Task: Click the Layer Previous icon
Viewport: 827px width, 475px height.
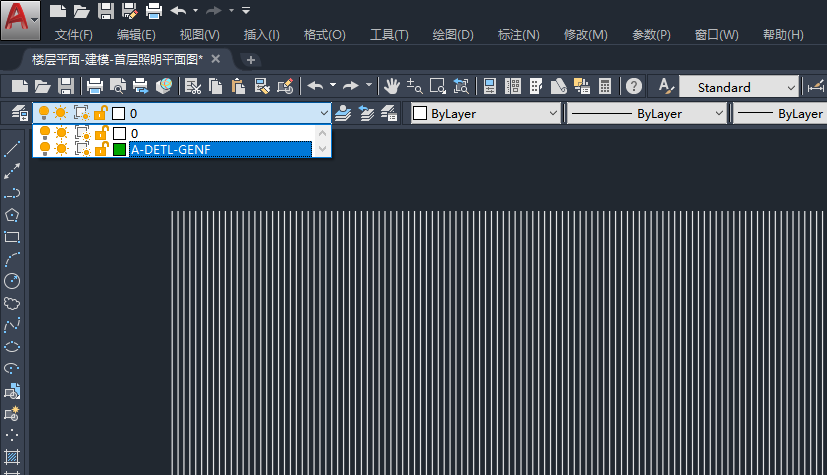Action: click(366, 113)
